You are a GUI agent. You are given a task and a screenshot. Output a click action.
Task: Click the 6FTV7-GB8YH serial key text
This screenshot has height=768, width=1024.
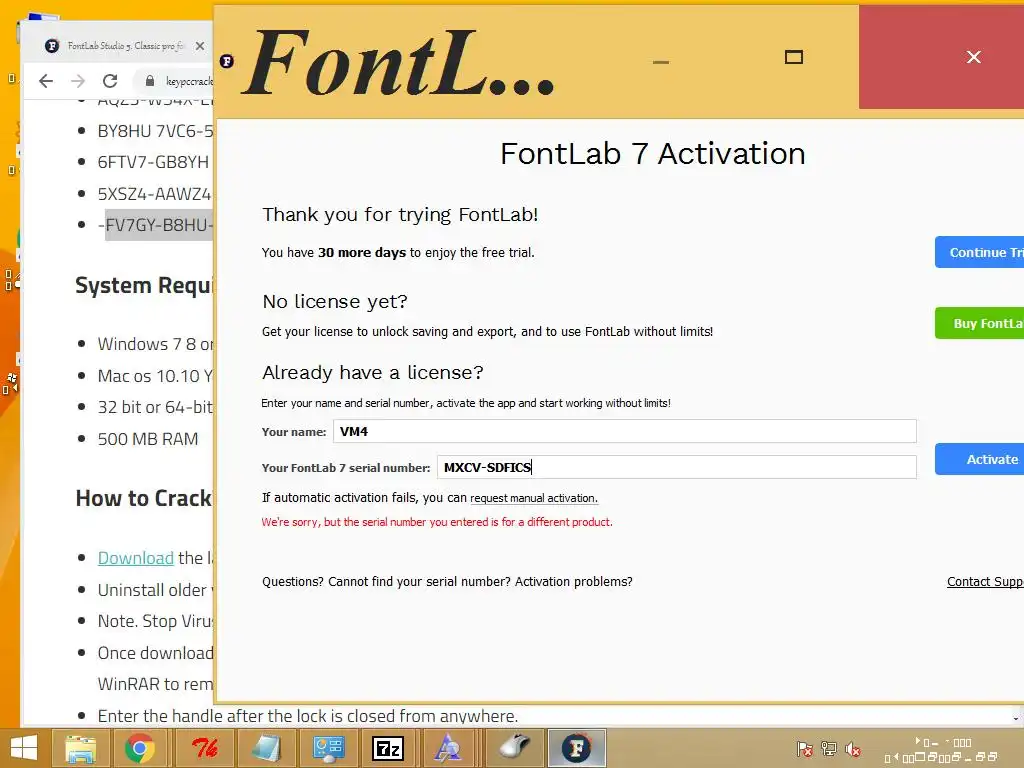[x=153, y=162]
